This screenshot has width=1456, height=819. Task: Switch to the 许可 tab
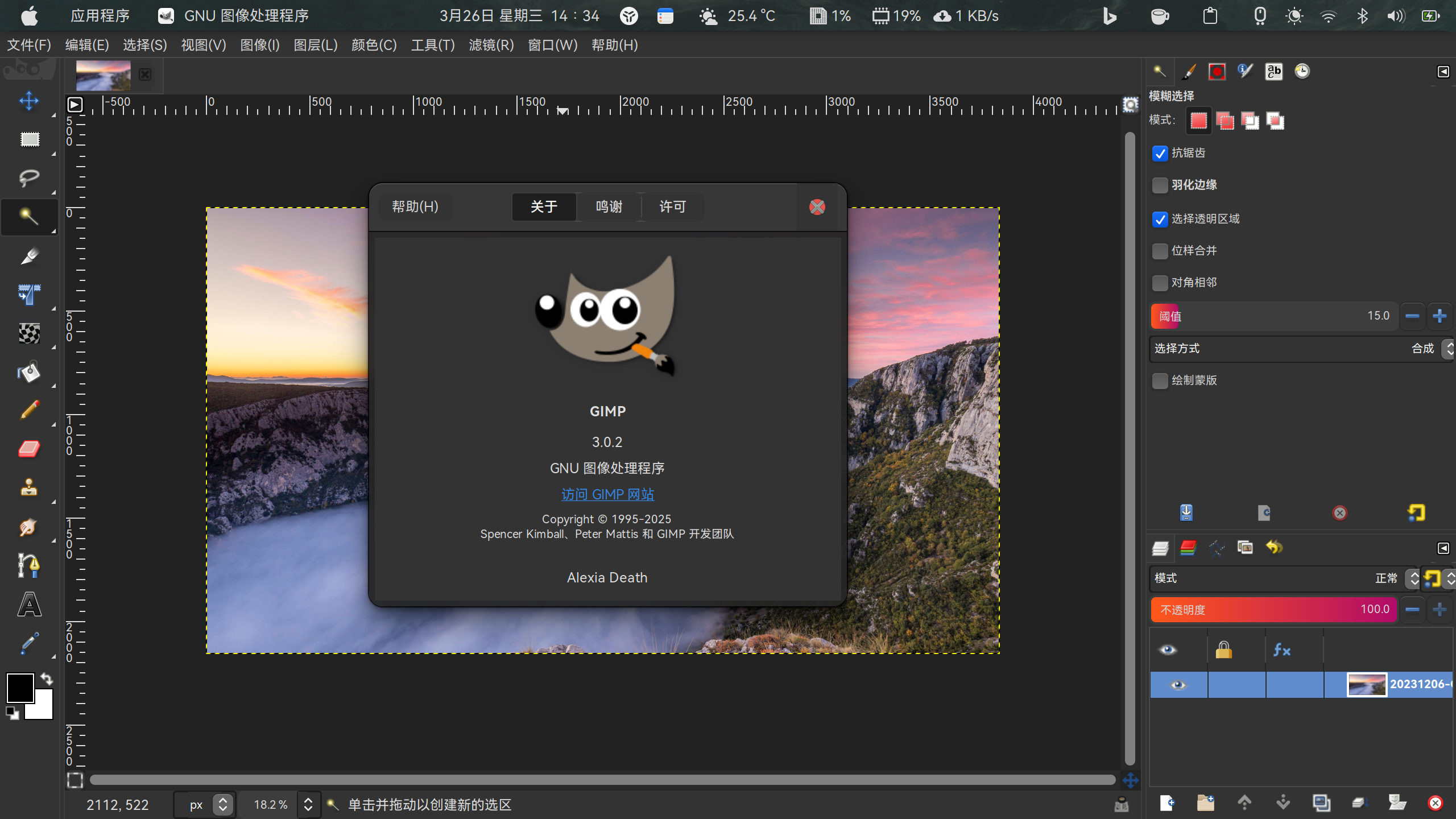point(673,206)
